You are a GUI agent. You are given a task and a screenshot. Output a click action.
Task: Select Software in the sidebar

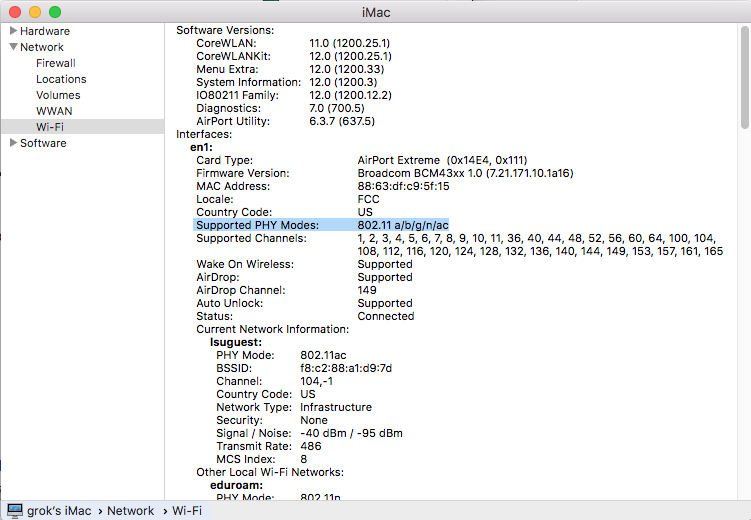43,143
